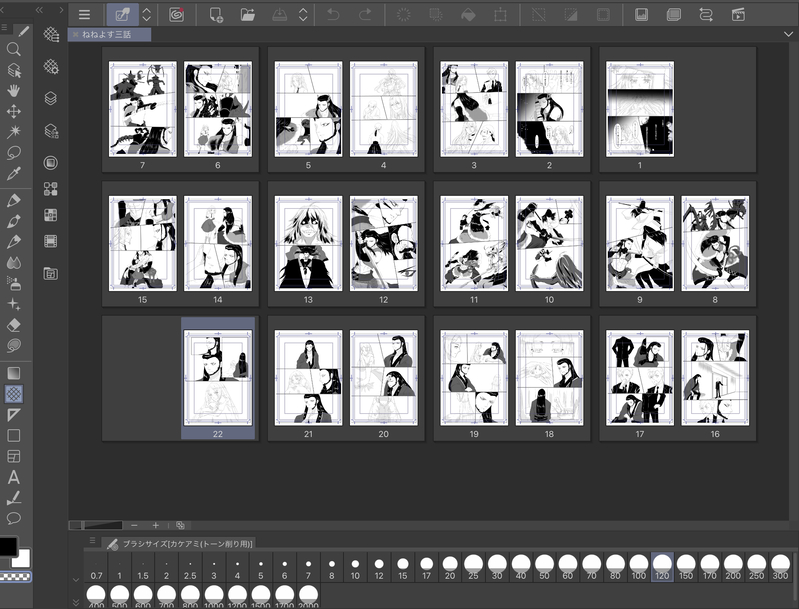Create a new document

pos(216,15)
